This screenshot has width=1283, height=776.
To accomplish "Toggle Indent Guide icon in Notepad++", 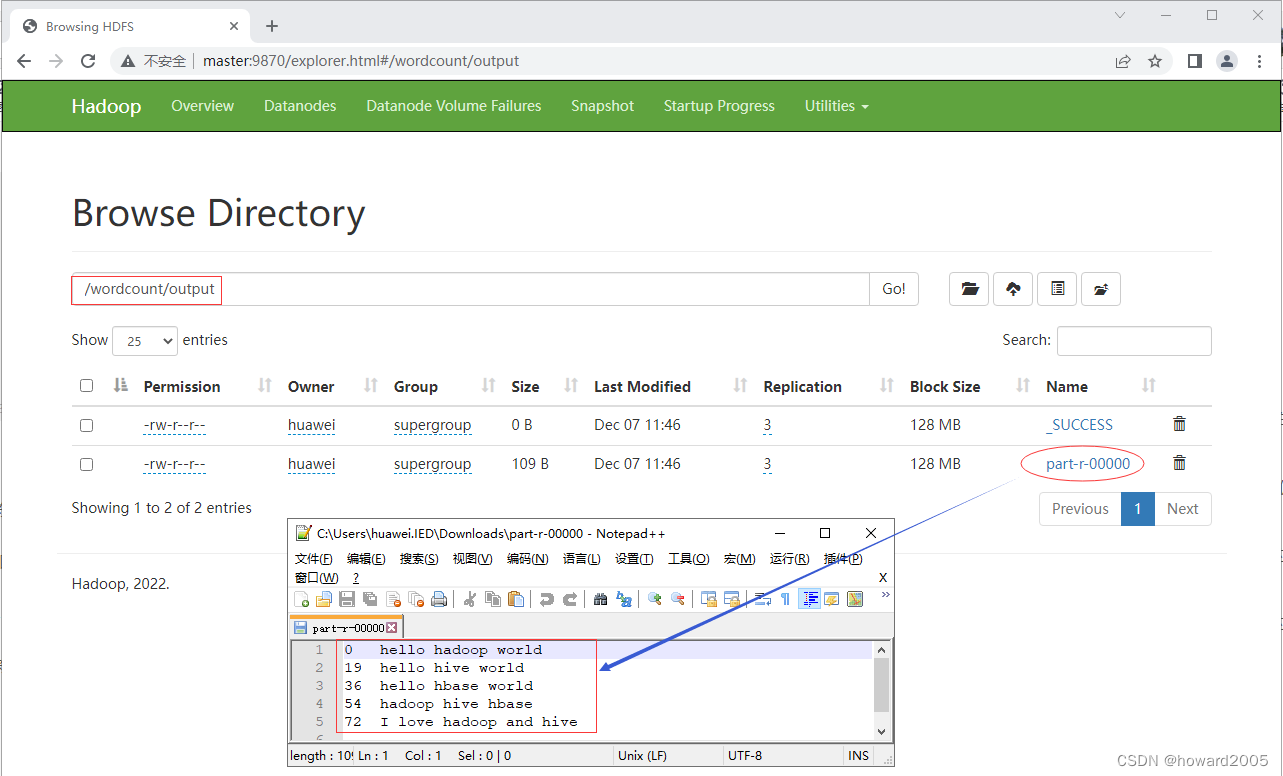I will (810, 599).
